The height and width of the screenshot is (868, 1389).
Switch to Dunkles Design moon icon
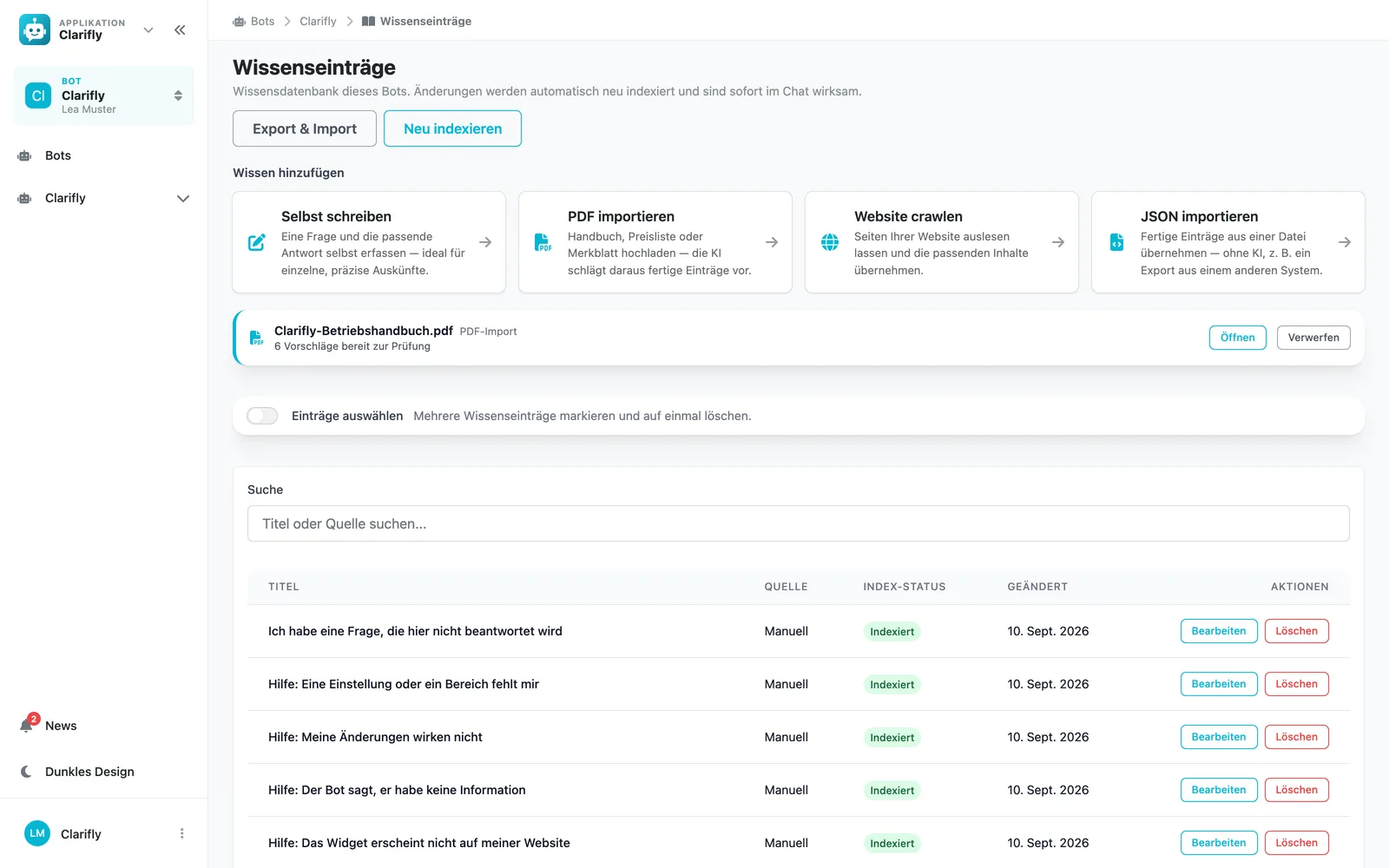tap(26, 772)
